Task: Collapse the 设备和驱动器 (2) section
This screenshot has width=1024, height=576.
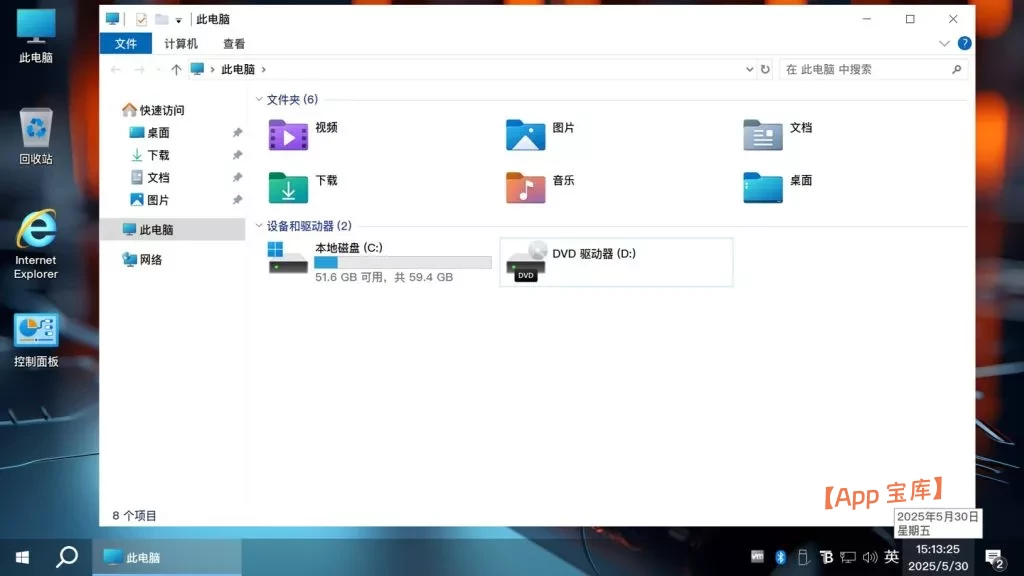Action: coord(260,226)
